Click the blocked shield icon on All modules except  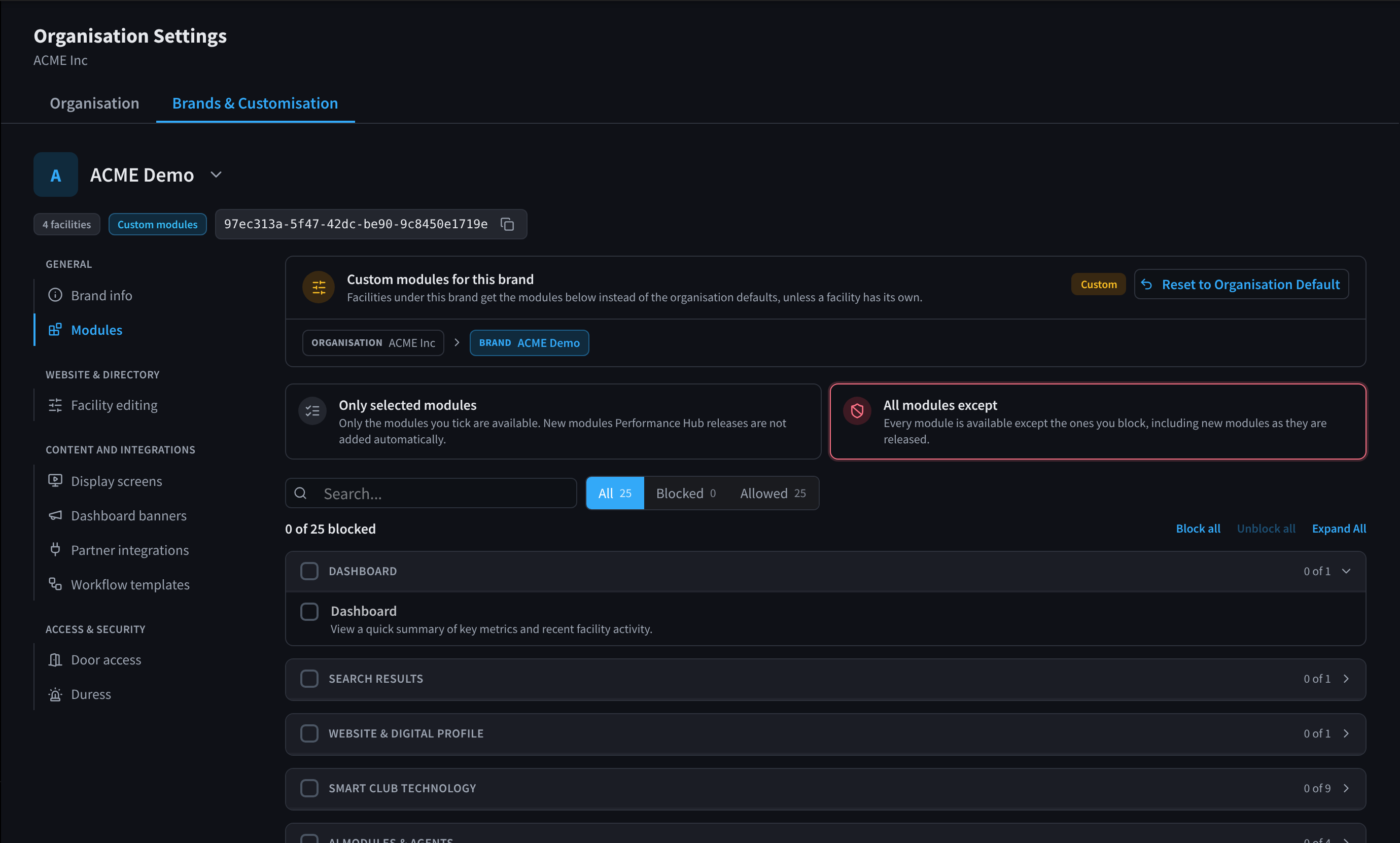click(857, 411)
